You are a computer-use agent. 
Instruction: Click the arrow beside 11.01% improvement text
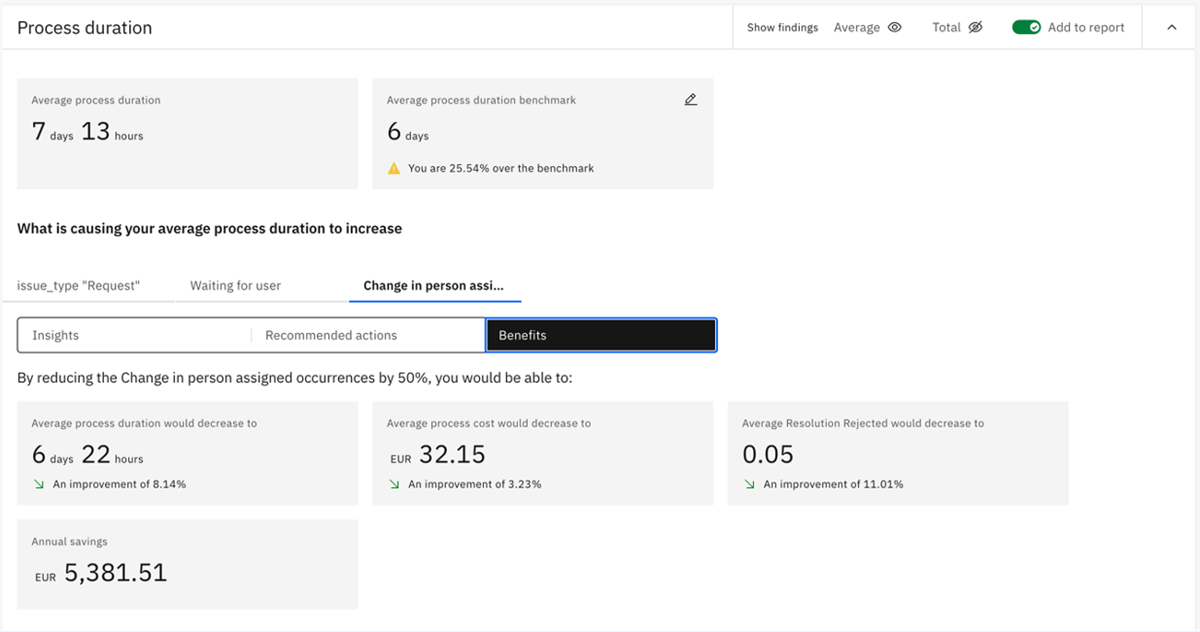tap(748, 484)
